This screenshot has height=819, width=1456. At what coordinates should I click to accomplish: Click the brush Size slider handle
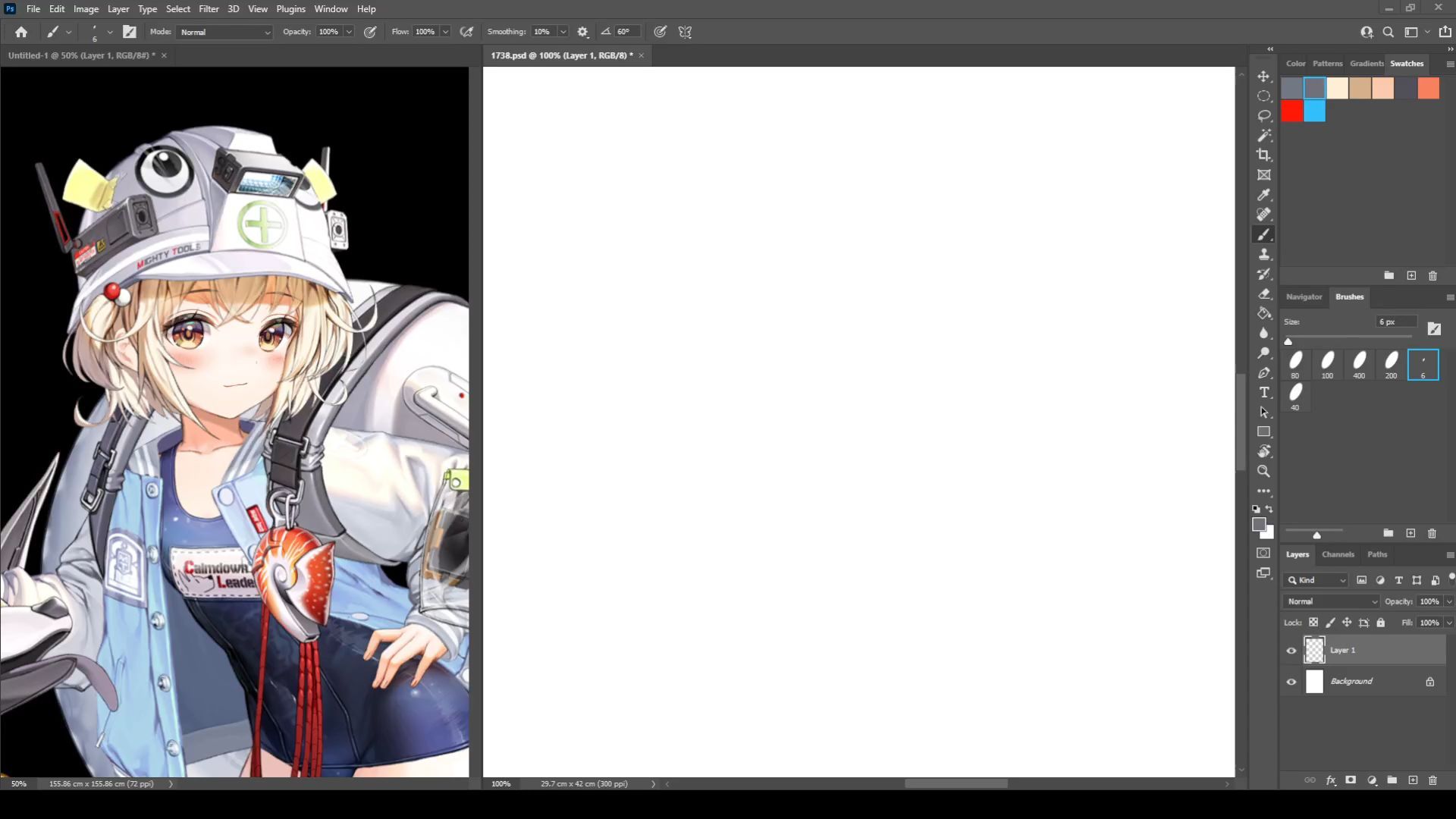1288,341
